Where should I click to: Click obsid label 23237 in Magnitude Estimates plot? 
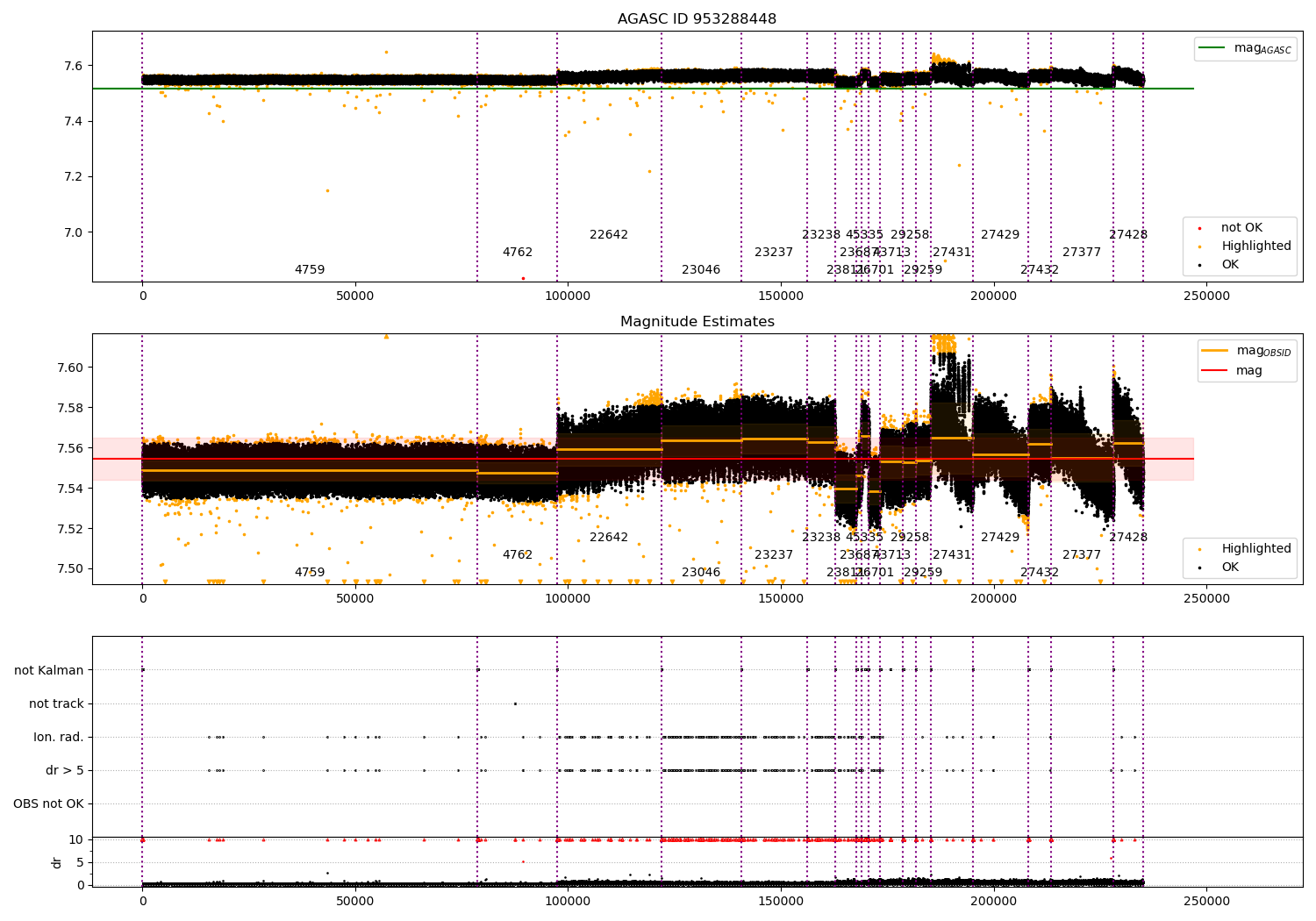[774, 555]
